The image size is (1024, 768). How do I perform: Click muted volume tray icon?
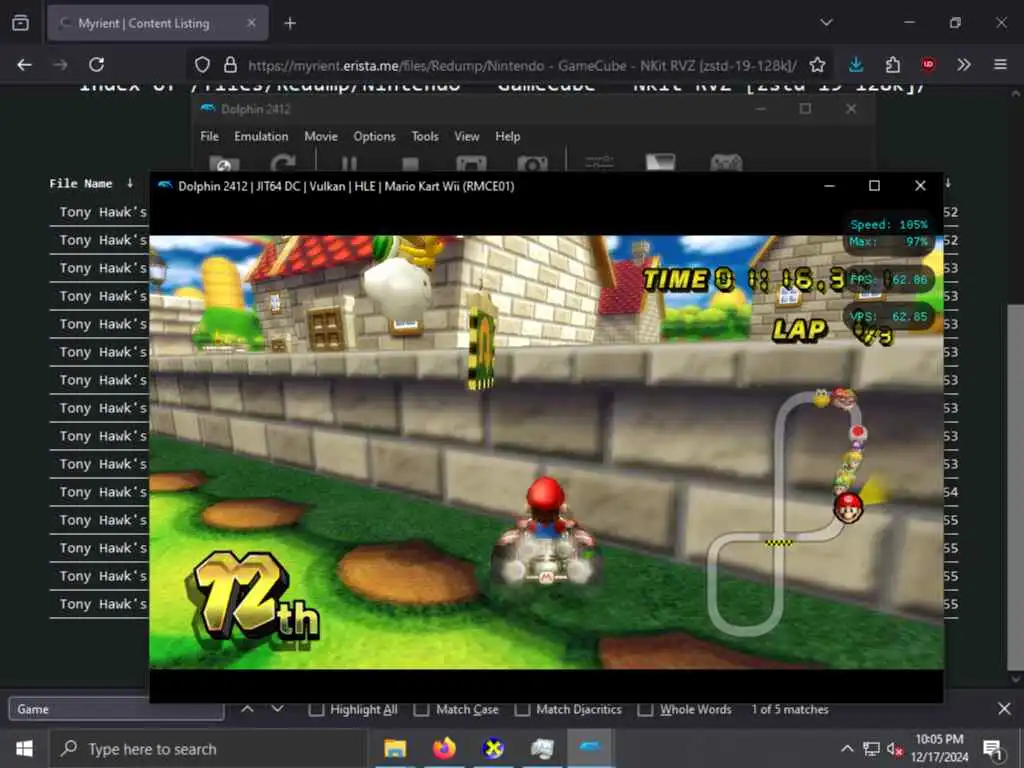(x=895, y=749)
